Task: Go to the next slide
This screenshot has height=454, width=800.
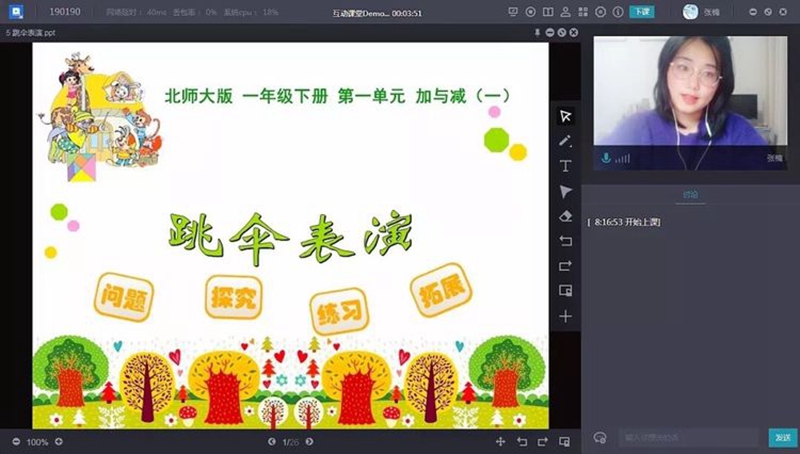Action: tap(309, 442)
